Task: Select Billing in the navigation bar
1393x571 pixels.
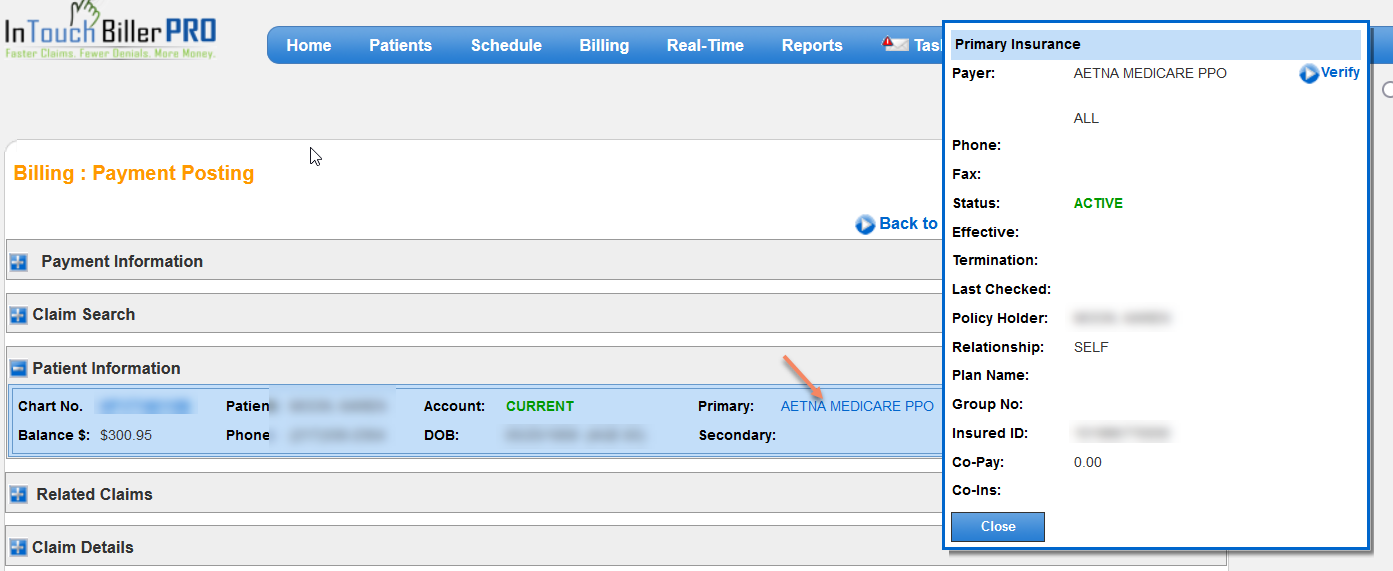Action: click(604, 45)
